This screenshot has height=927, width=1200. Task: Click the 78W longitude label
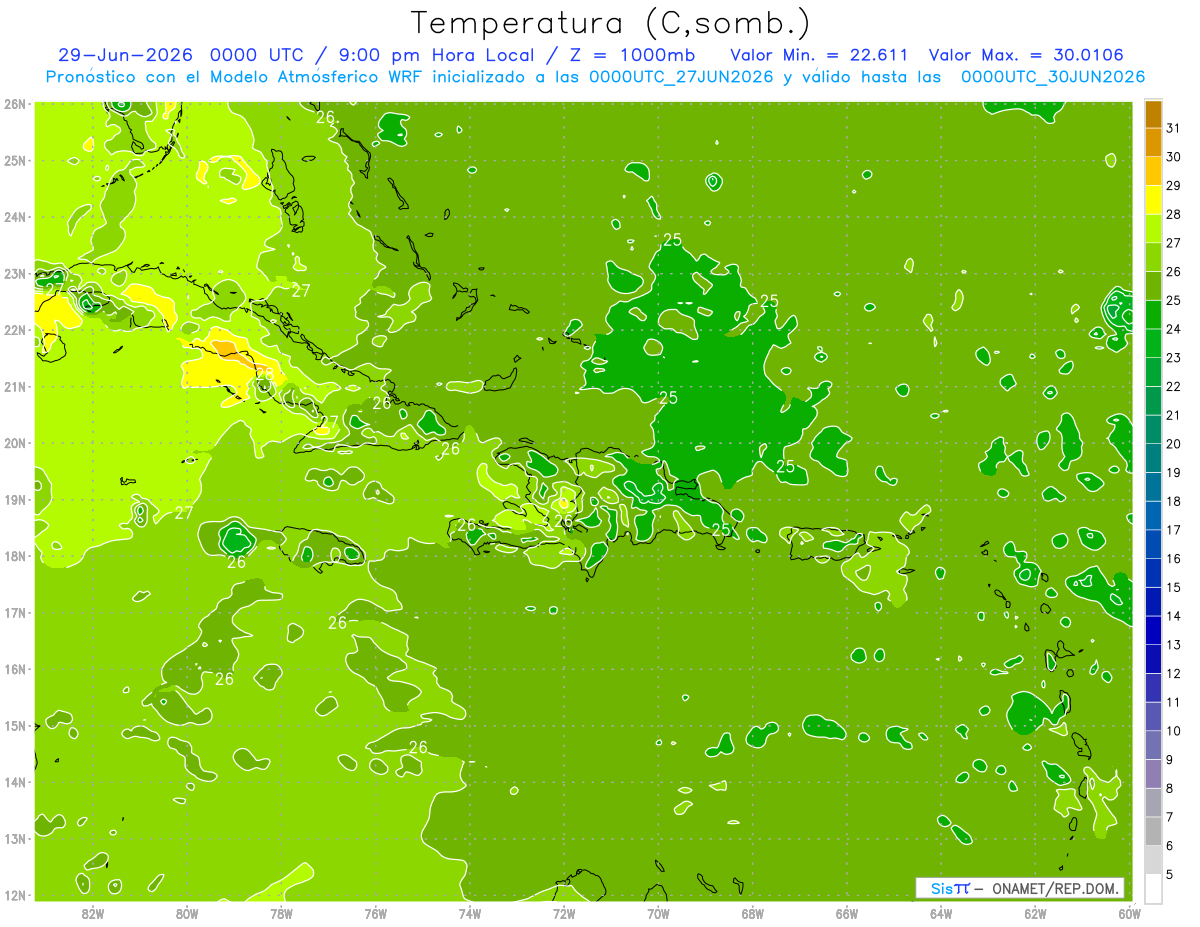pos(281,913)
